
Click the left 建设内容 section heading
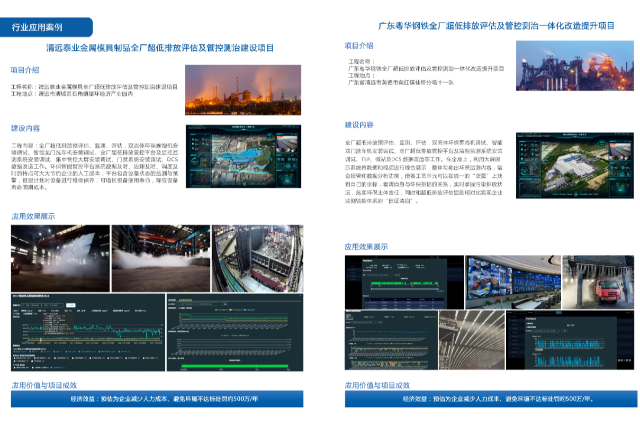click(x=26, y=128)
